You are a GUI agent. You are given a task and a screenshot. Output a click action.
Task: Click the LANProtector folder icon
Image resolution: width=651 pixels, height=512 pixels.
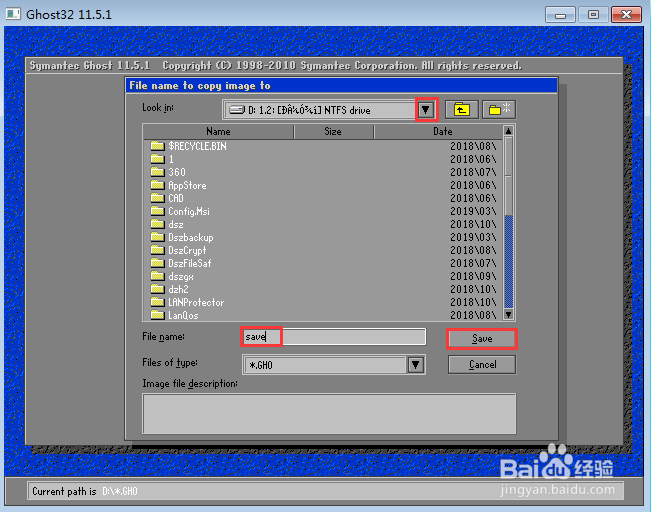(157, 302)
